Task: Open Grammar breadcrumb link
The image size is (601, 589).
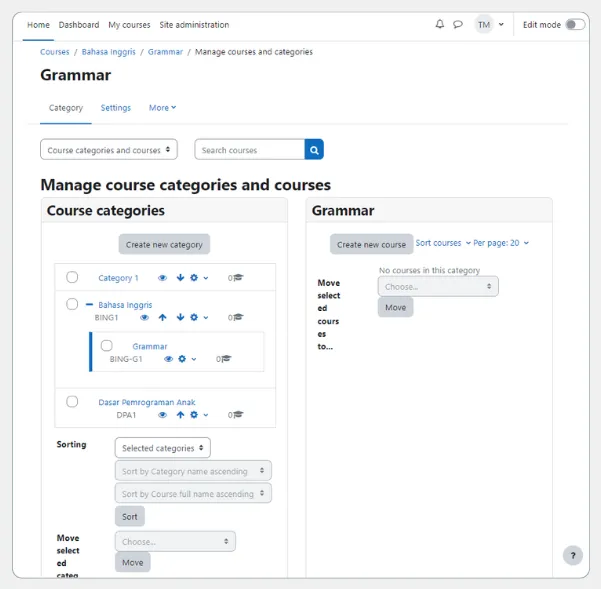Action: click(x=165, y=52)
